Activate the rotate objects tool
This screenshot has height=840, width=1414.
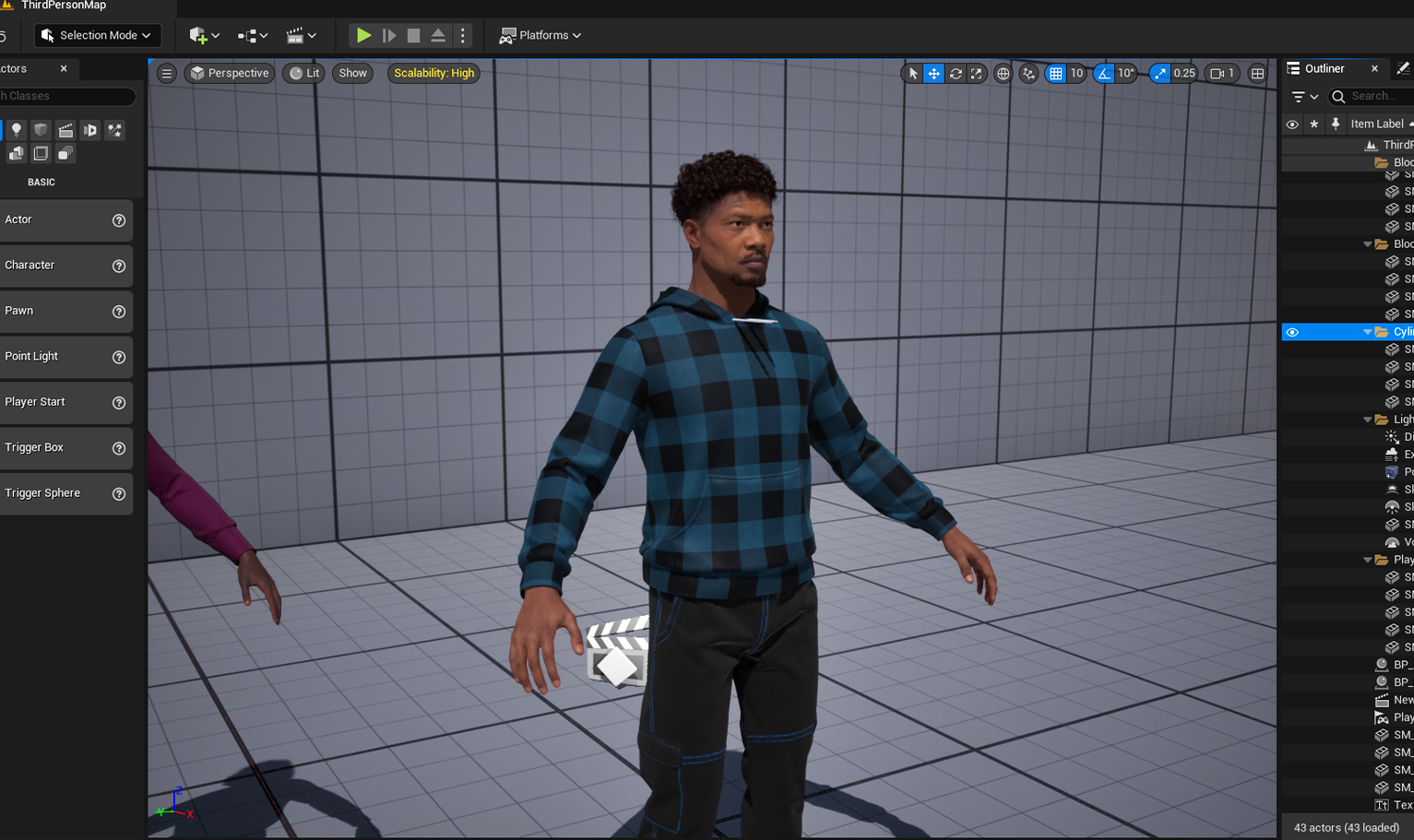956,73
